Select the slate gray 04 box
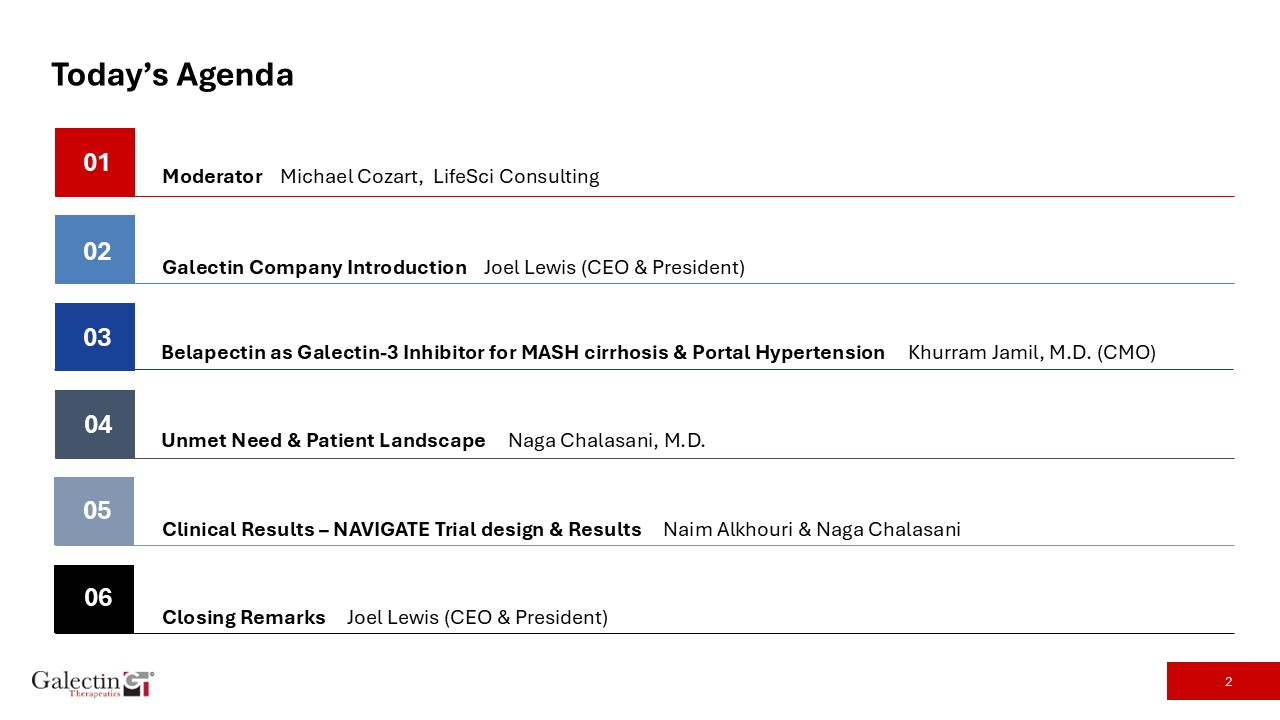The width and height of the screenshot is (1280, 720). pyautogui.click(x=95, y=424)
